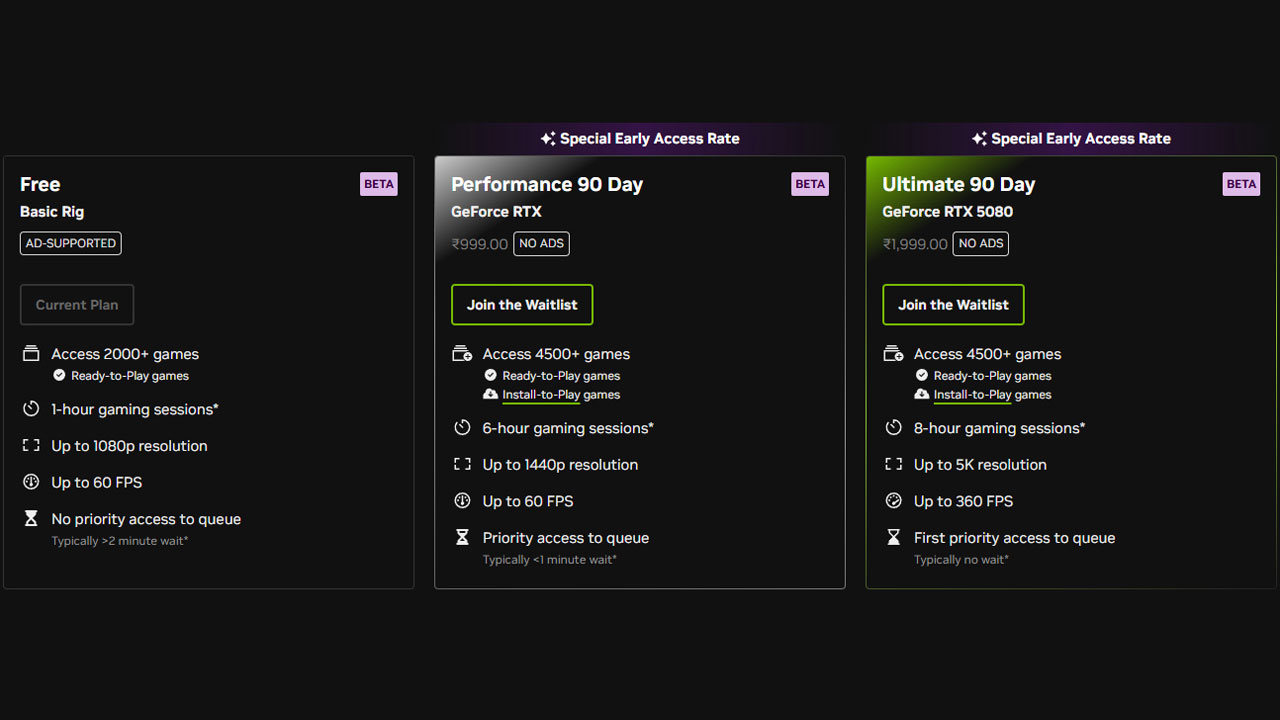This screenshot has height=720, width=1280.
Task: Click Typically no wait note
Action: coord(961,560)
